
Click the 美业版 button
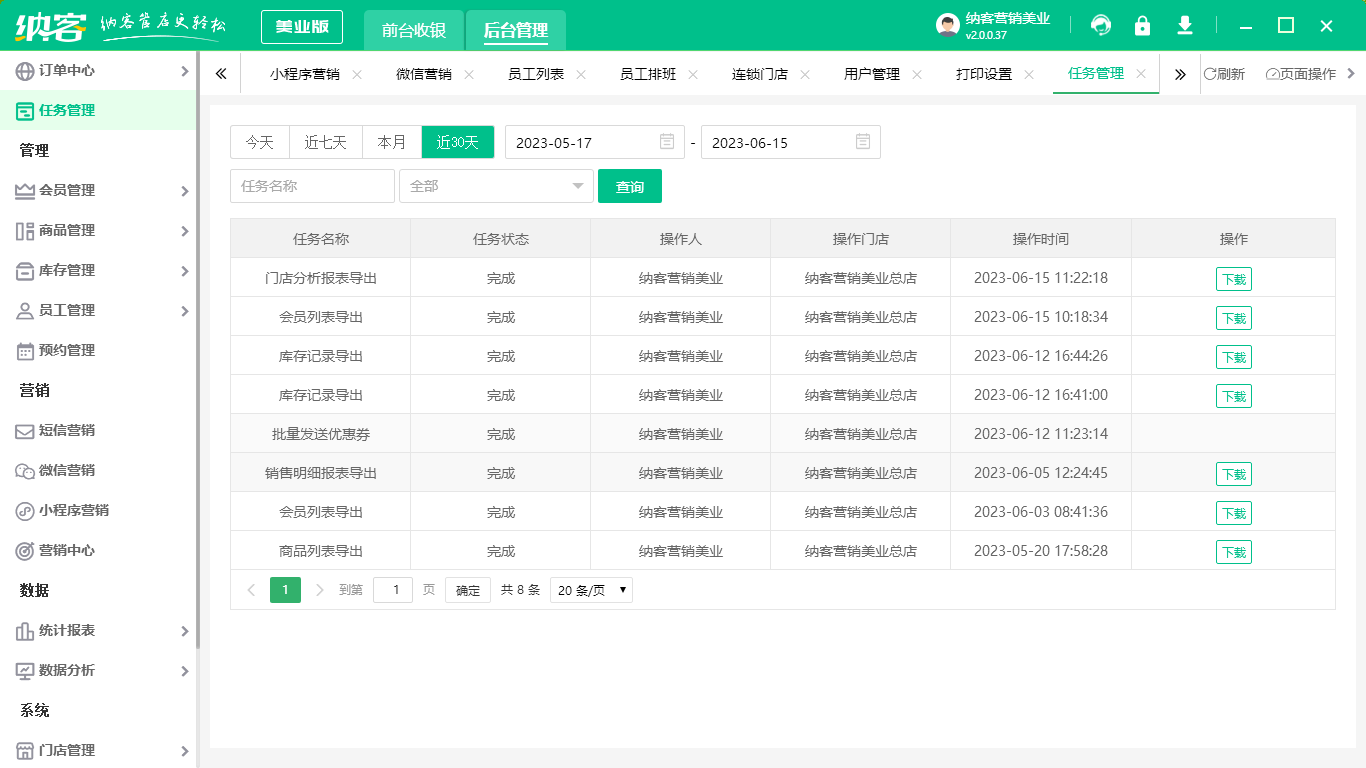[302, 27]
